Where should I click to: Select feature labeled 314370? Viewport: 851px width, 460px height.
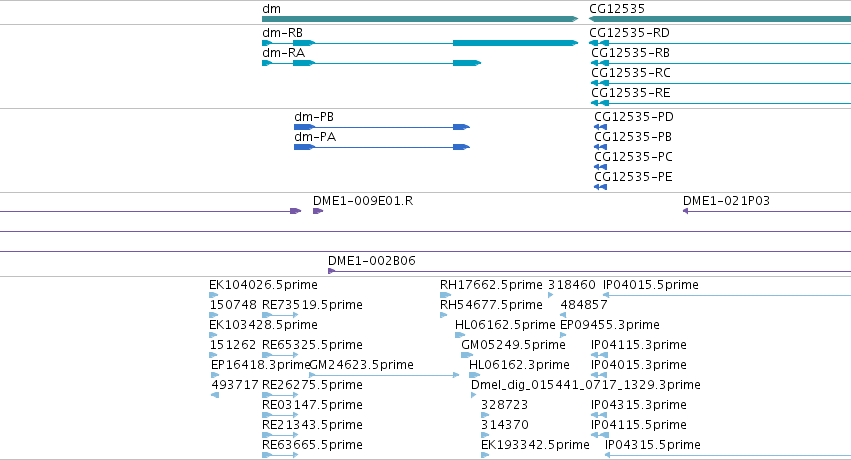(x=505, y=426)
